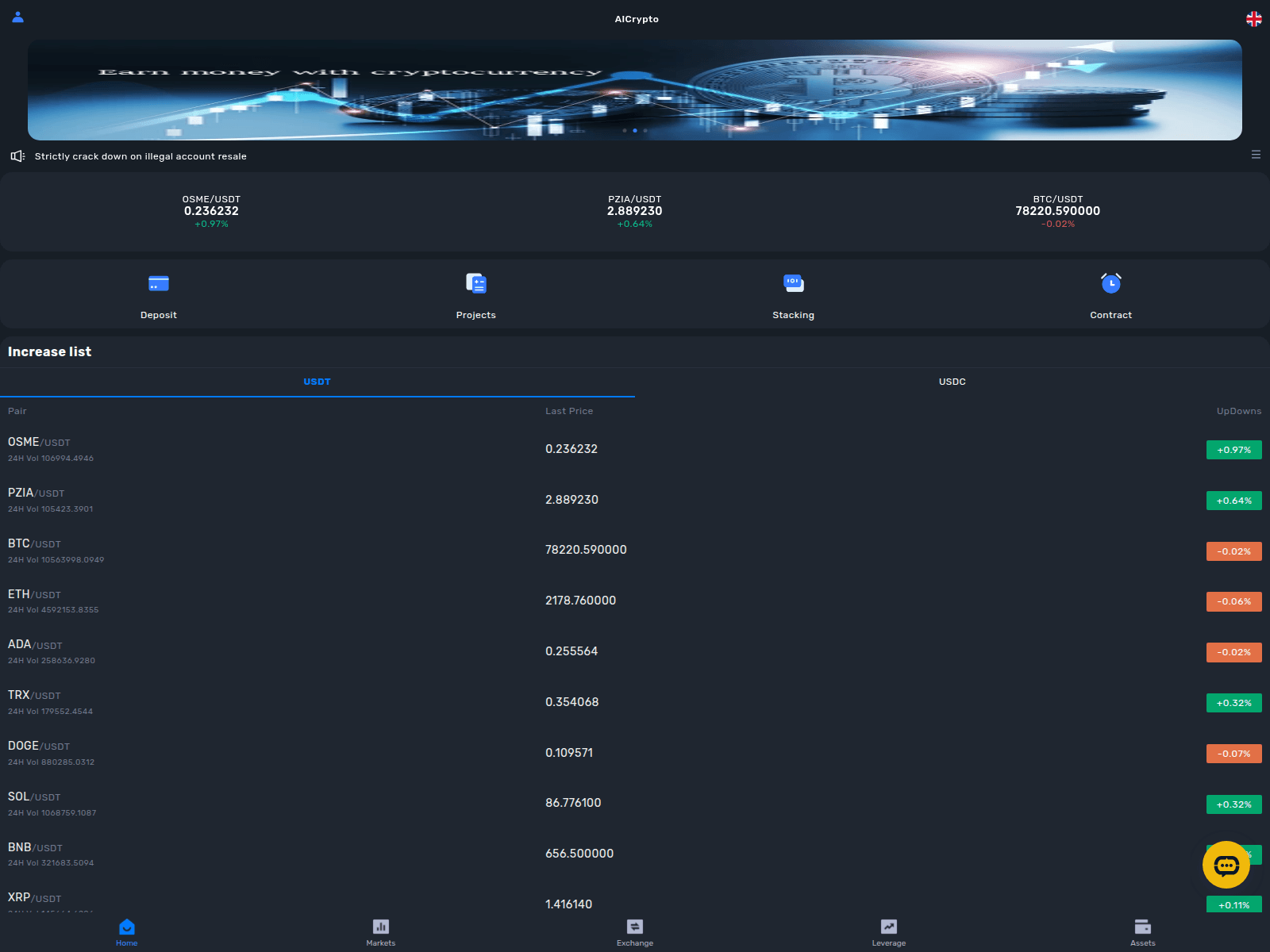
Task: Read the illegal account resale notice
Action: (140, 156)
